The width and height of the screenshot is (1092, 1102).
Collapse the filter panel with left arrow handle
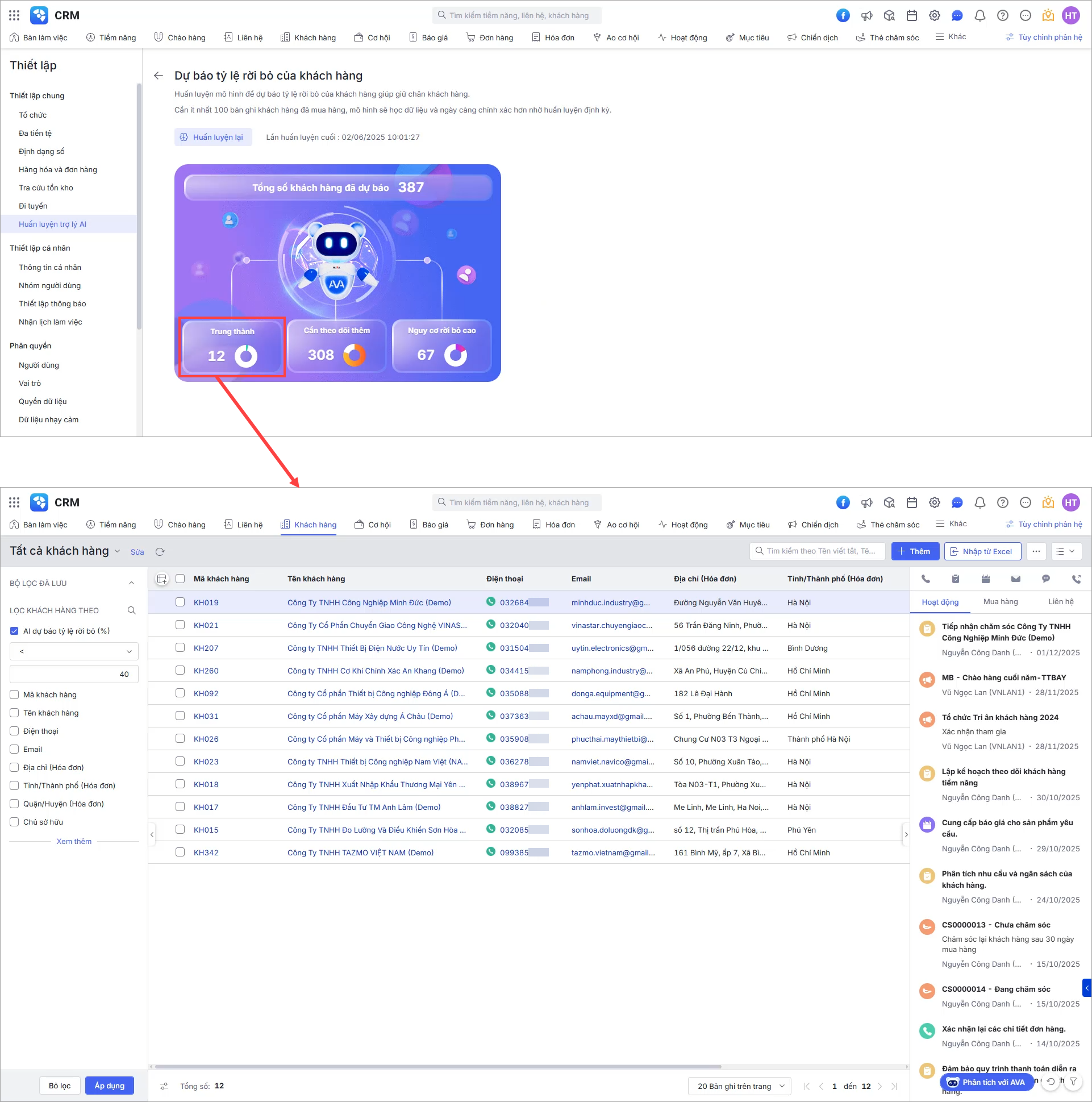(152, 835)
